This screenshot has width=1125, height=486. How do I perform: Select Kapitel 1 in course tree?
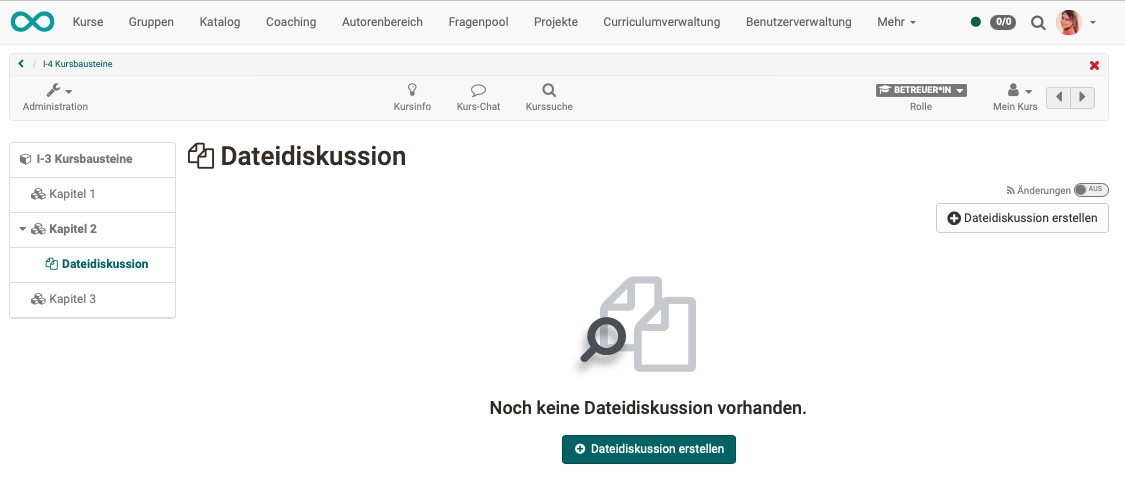coord(93,195)
